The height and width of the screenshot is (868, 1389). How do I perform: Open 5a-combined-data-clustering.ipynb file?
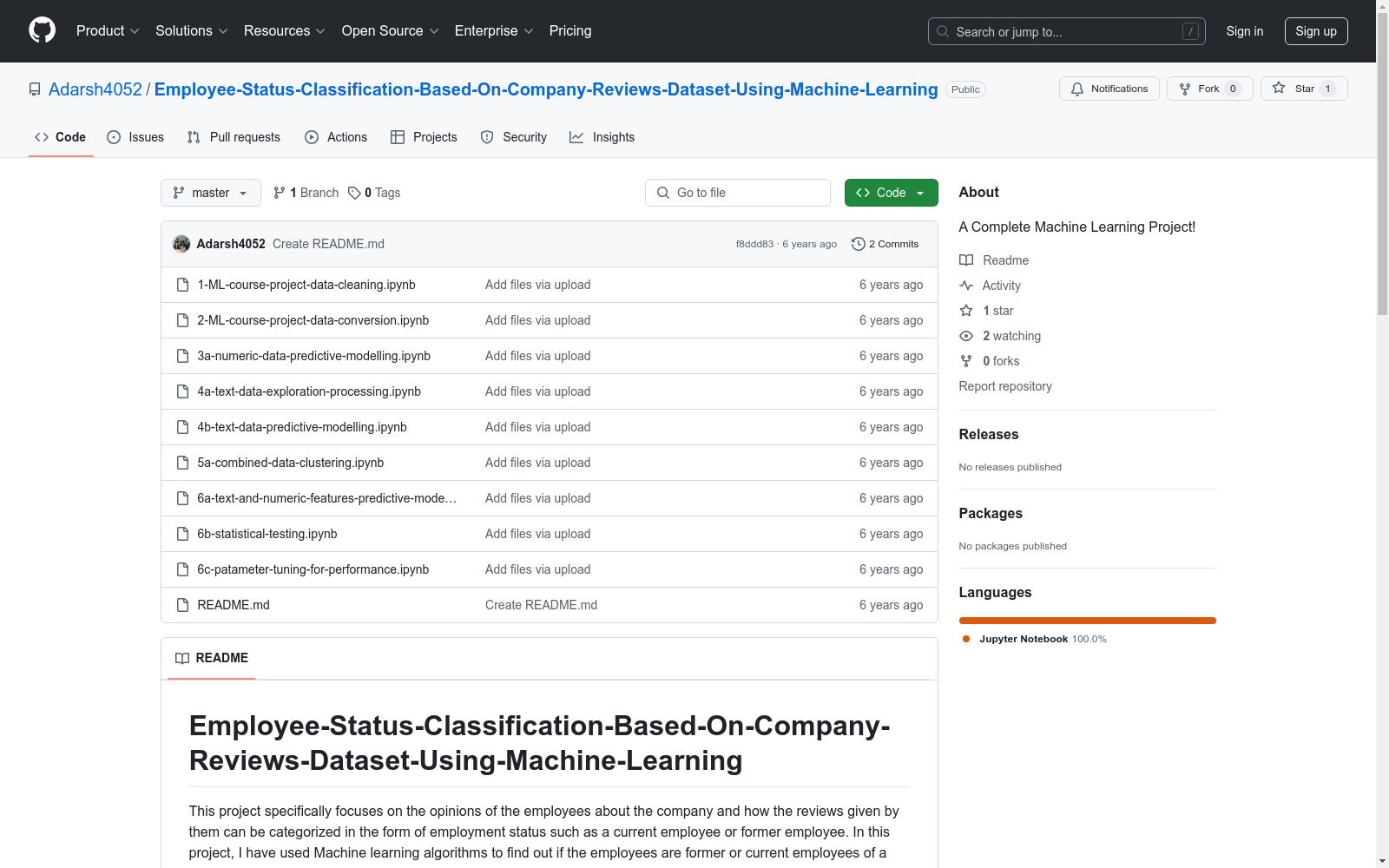pyautogui.click(x=291, y=463)
